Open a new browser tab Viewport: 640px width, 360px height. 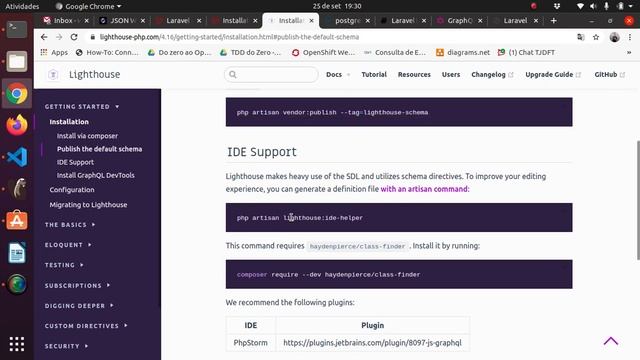[x=553, y=20]
